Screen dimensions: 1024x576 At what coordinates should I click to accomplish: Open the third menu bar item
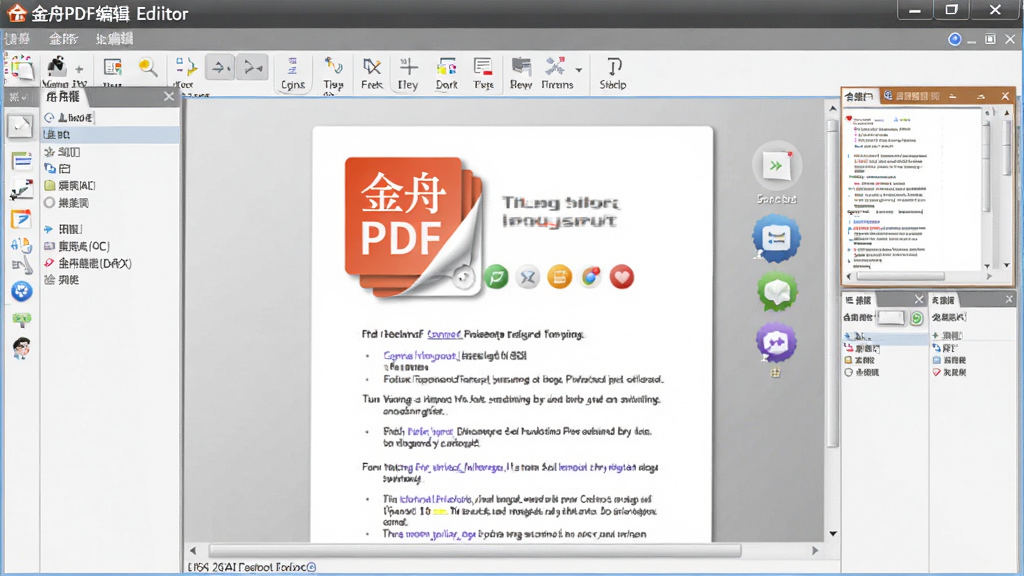(114, 39)
